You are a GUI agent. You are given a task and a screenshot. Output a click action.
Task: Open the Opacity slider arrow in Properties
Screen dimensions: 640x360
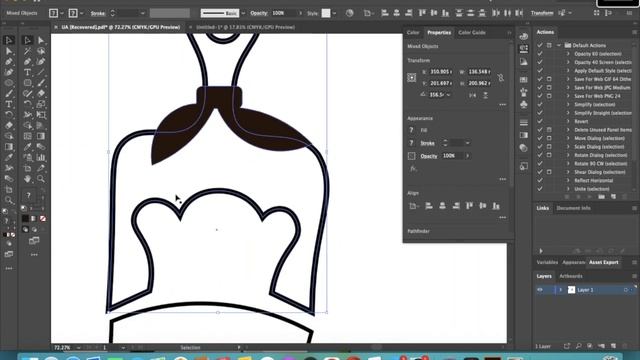(x=467, y=156)
